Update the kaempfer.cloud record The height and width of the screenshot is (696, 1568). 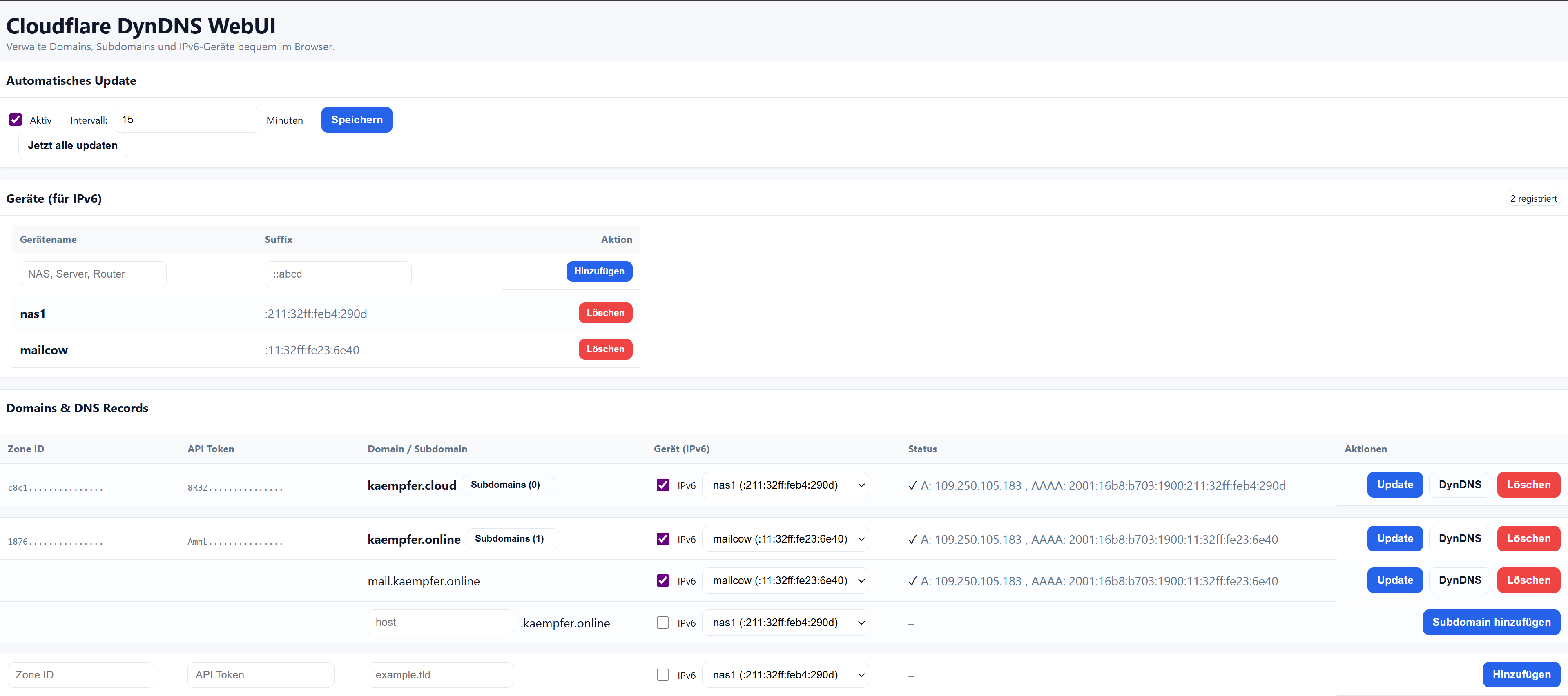[1394, 485]
